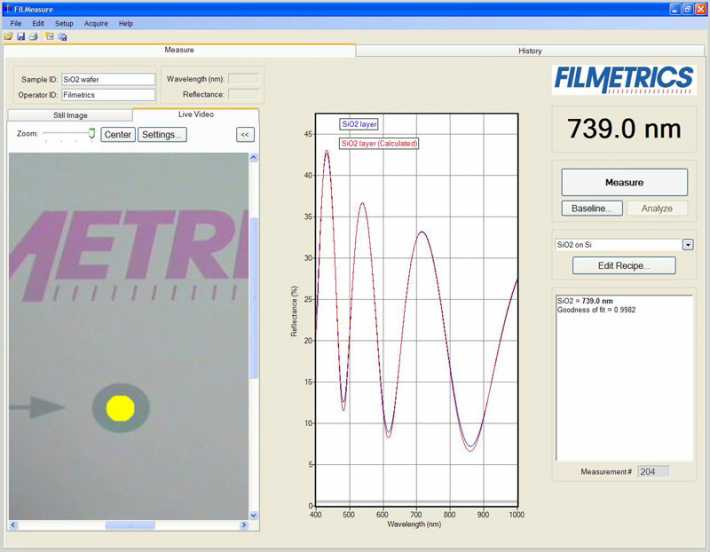The image size is (710, 552).
Task: Click the Sample ID input field
Action: 108,77
